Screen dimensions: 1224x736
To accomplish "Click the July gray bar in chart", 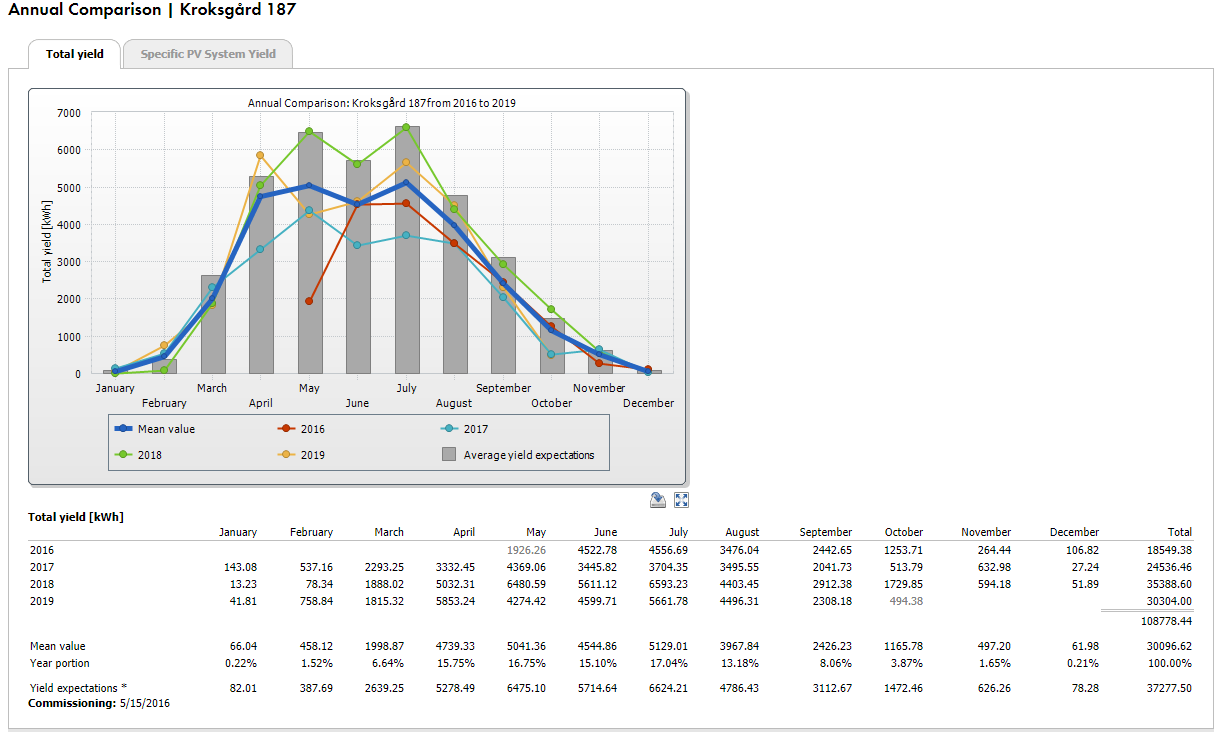I will point(407,250).
